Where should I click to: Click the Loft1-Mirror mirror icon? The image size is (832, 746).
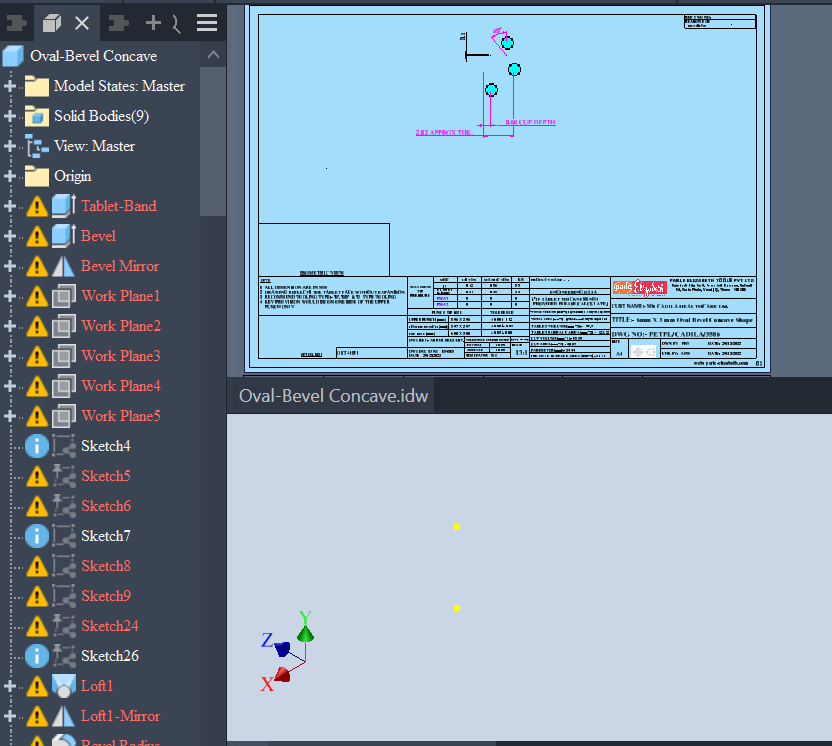(63, 716)
